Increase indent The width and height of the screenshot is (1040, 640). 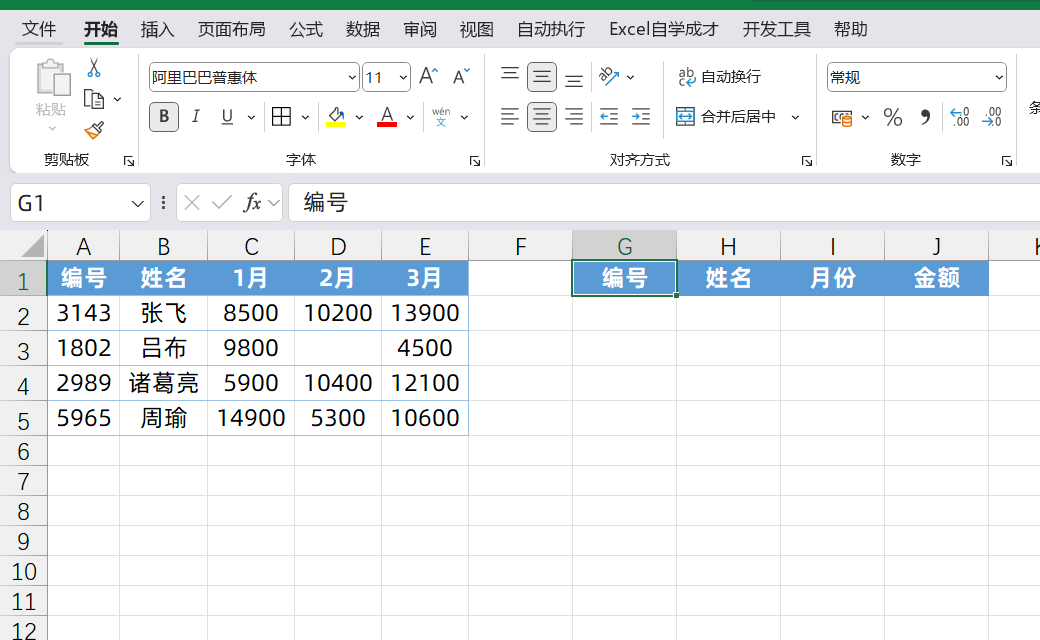click(641, 117)
